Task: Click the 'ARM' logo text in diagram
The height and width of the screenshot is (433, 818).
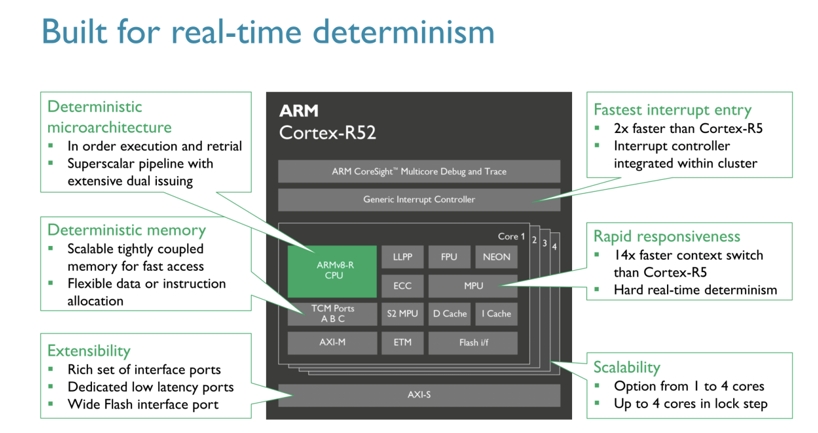Action: [299, 111]
